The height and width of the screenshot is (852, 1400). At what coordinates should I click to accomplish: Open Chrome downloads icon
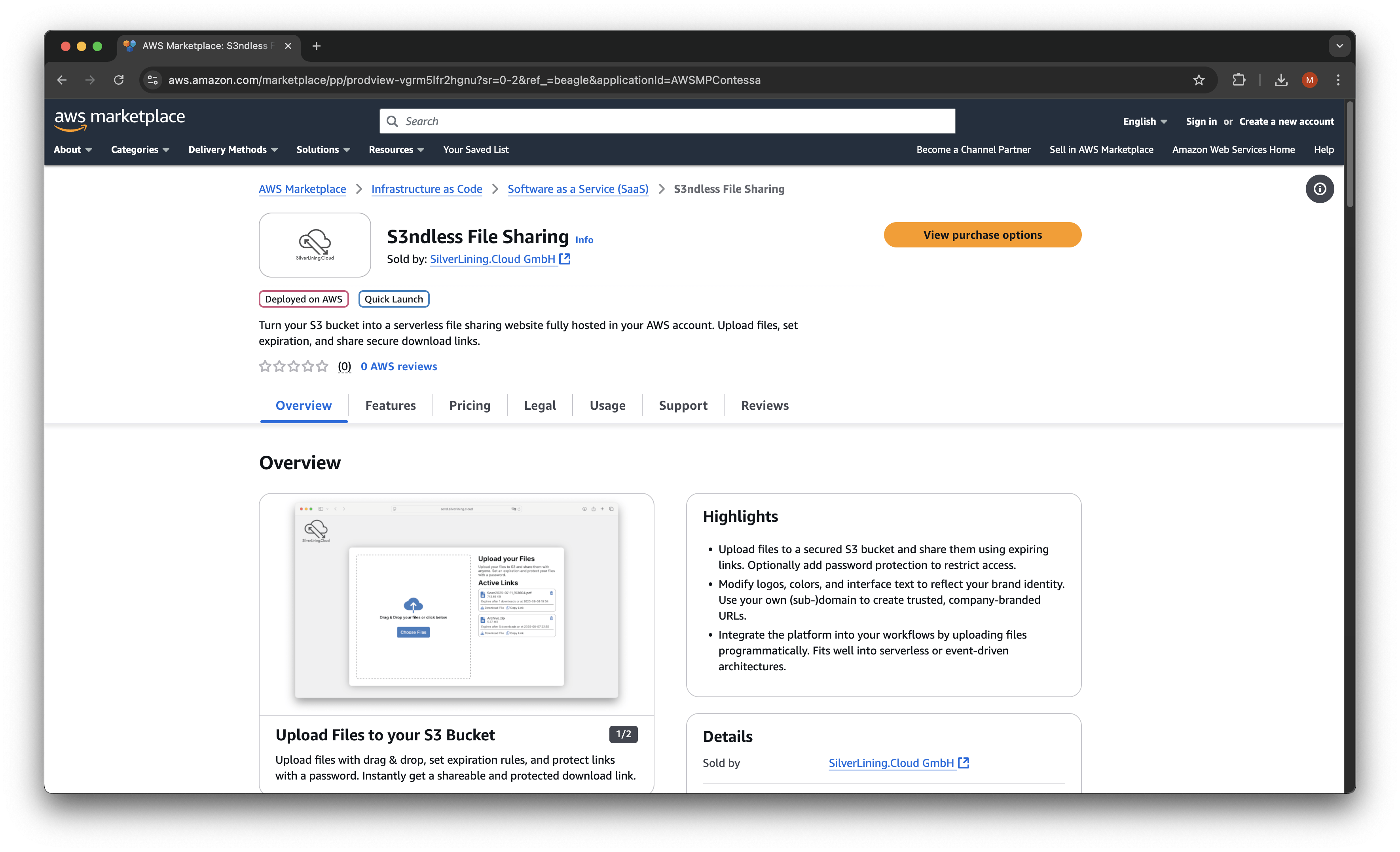(x=1280, y=80)
